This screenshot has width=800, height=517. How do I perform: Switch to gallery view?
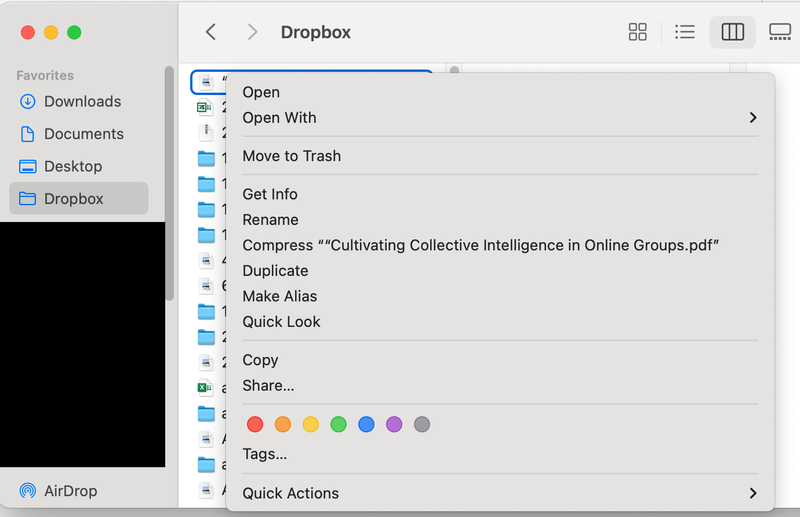780,32
